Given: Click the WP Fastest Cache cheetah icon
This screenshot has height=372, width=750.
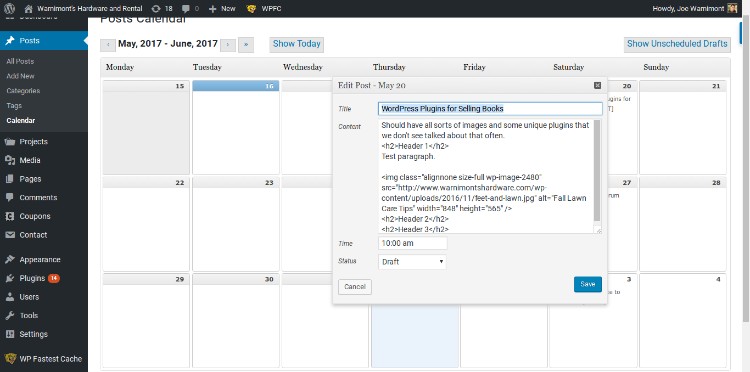Looking at the screenshot, I should 10,359.
